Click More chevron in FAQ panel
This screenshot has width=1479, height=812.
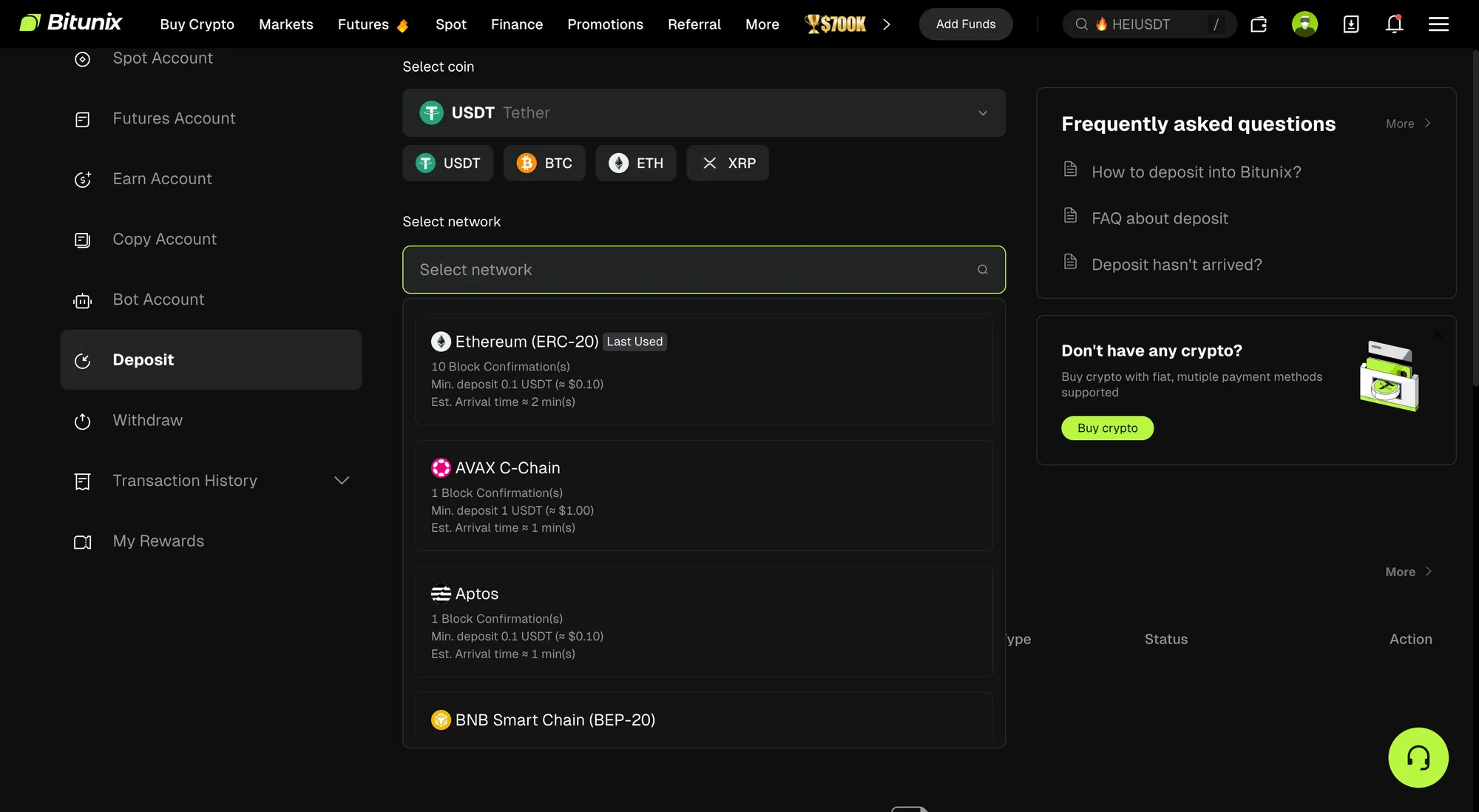[x=1426, y=124]
